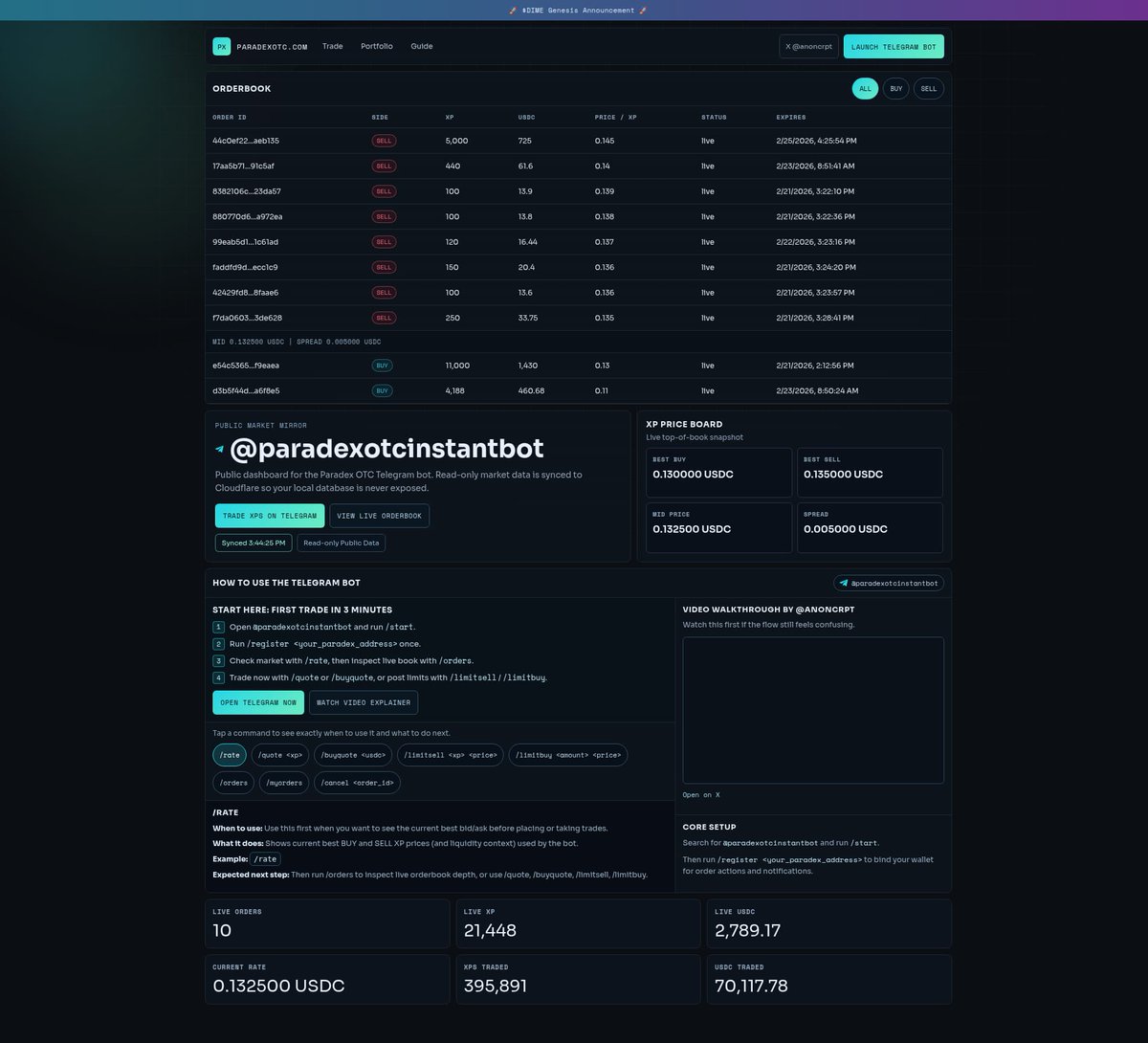1148x1043 pixels.
Task: Click Launch Telegram Bot button
Action: (x=894, y=46)
